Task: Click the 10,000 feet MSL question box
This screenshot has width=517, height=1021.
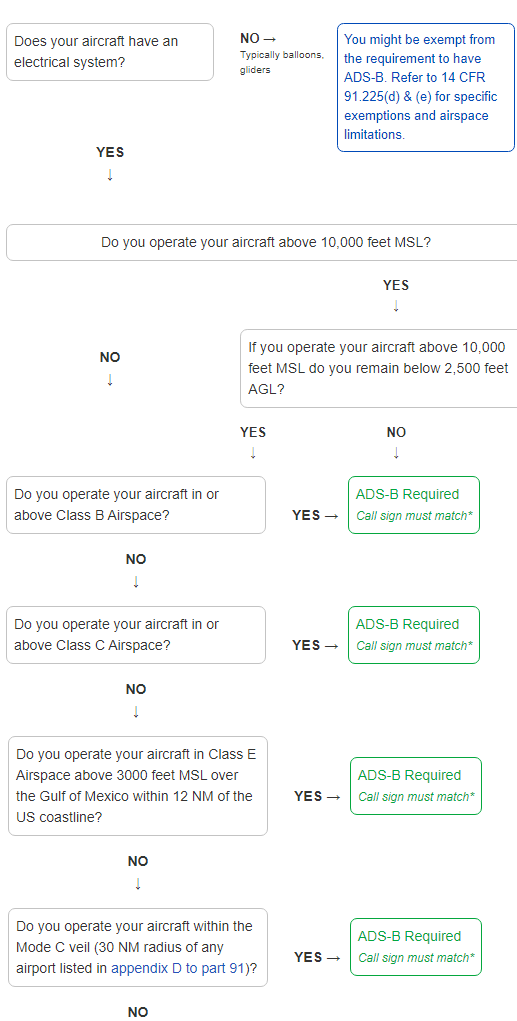Action: coord(262,242)
